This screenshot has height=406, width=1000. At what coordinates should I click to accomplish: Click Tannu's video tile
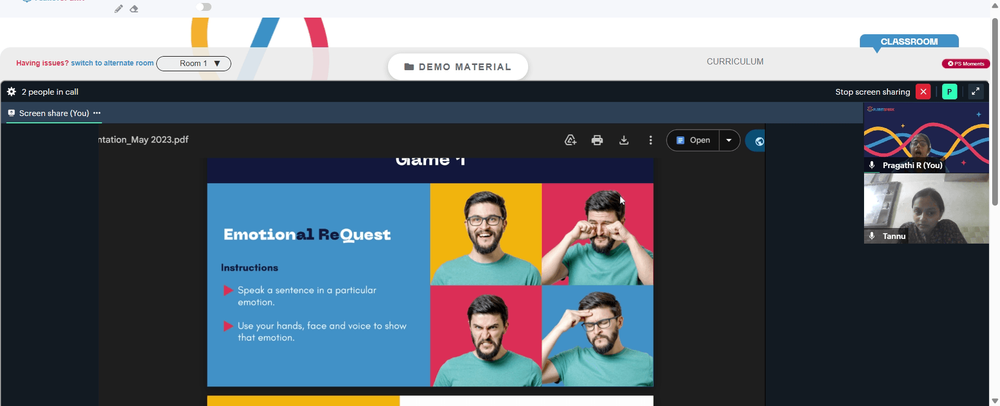pos(926,208)
